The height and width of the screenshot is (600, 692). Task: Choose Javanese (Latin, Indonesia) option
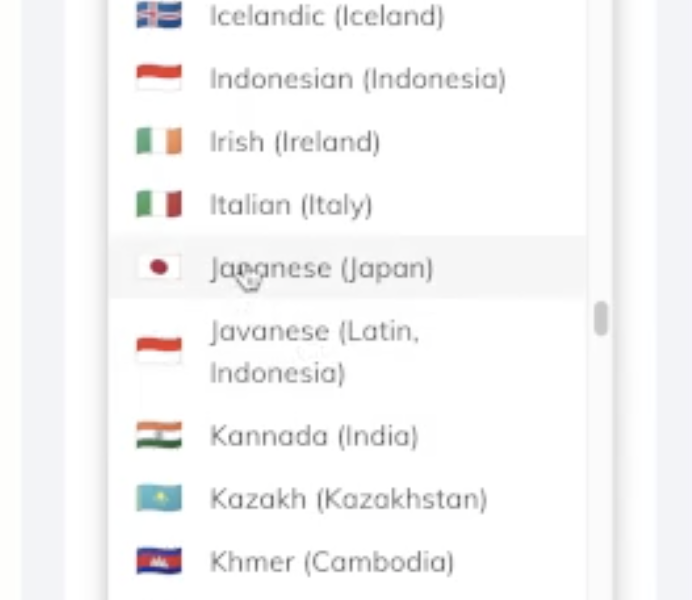pyautogui.click(x=313, y=352)
